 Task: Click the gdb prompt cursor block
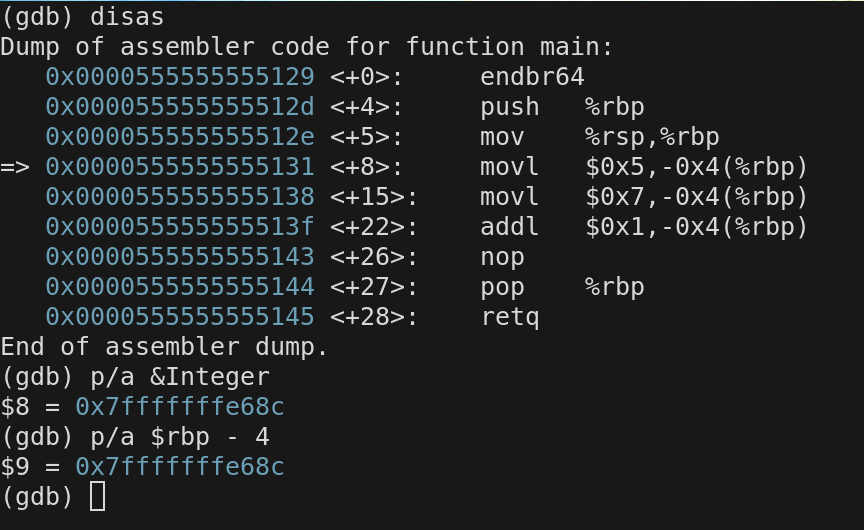tap(97, 496)
